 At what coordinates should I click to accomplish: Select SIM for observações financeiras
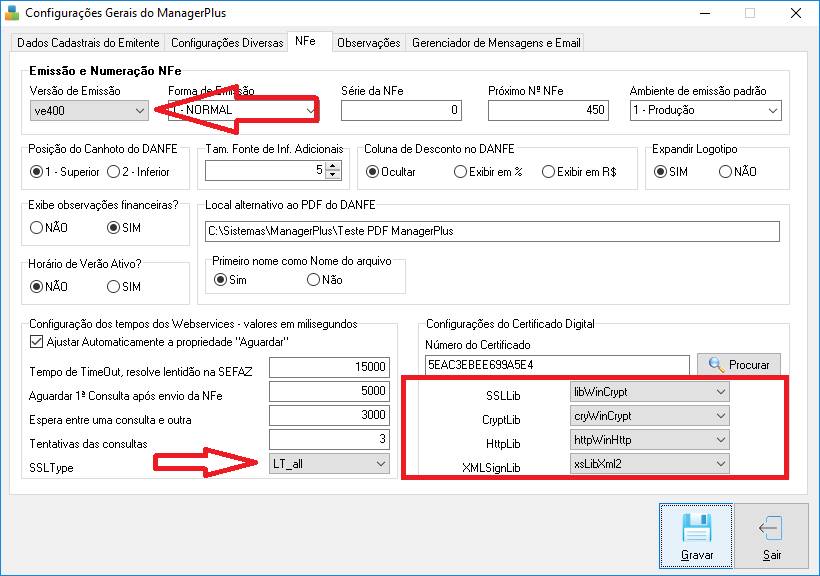[124, 228]
